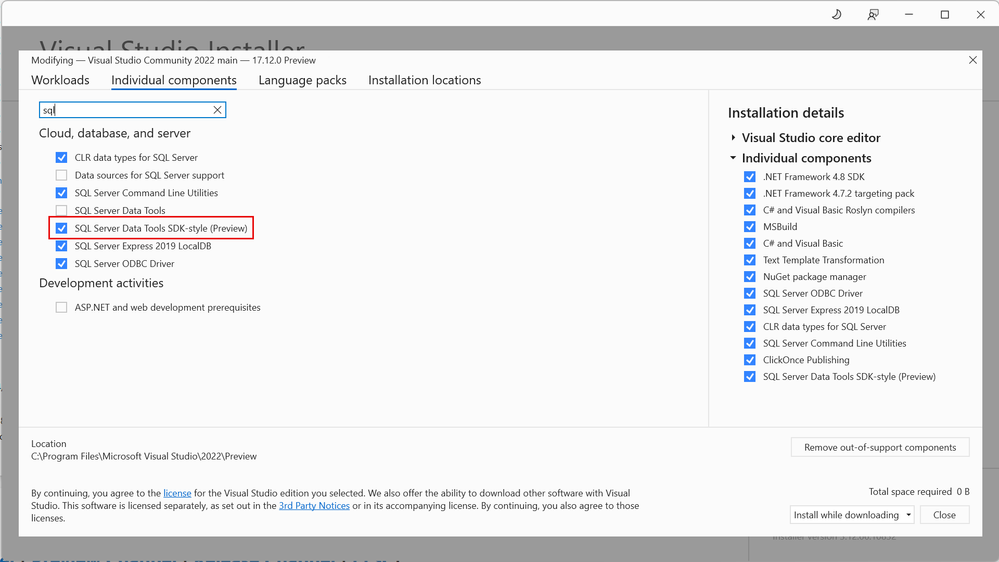
Task: Open the Install while downloading dropdown
Action: tap(852, 515)
